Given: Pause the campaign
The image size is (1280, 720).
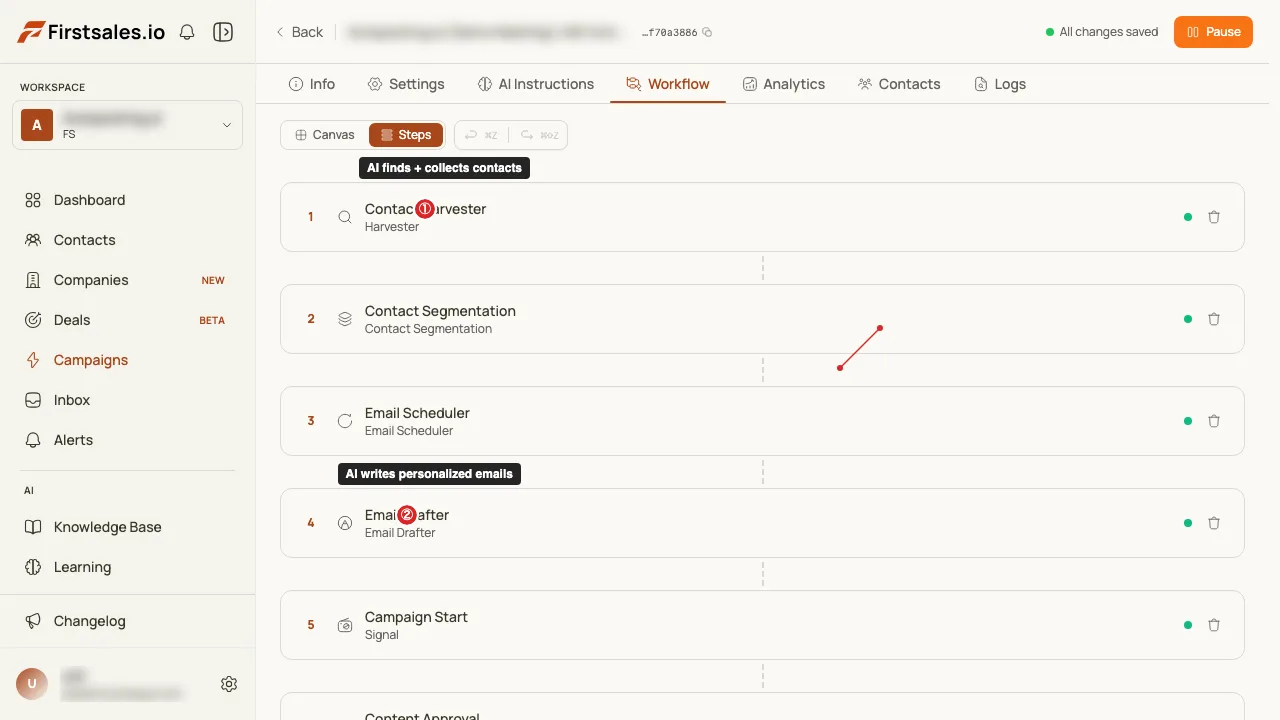Looking at the screenshot, I should point(1213,32).
